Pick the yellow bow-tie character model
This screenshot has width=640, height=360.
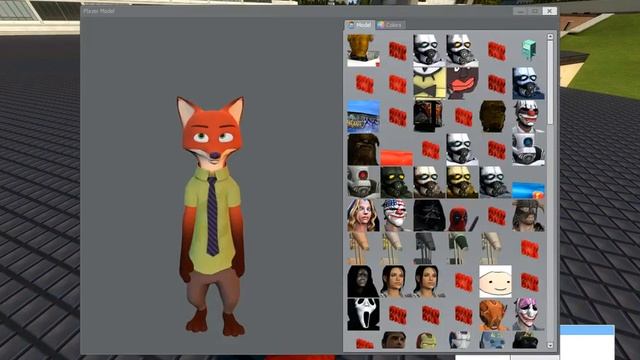[x=429, y=84]
